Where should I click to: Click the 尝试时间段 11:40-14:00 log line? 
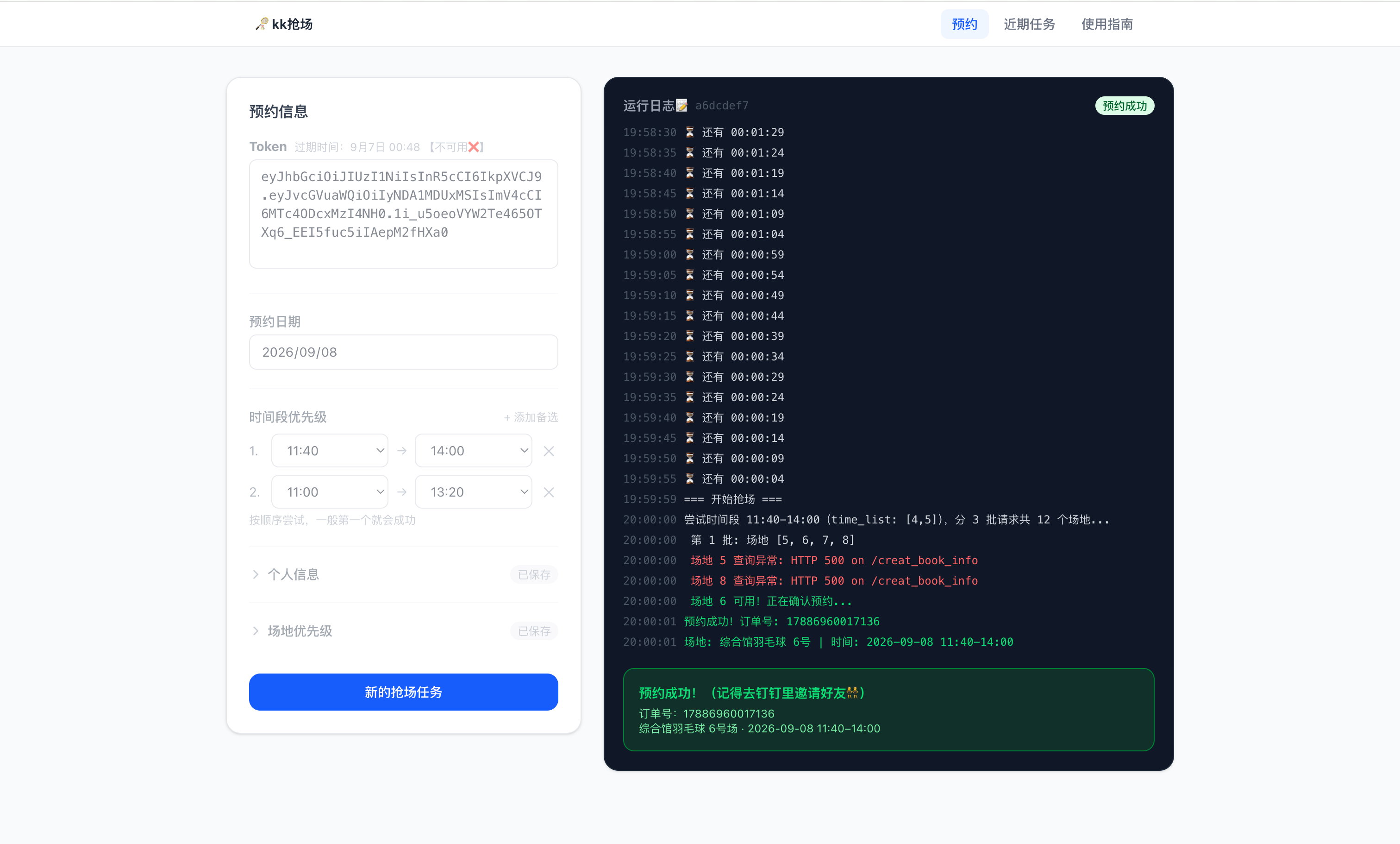pyautogui.click(x=897, y=519)
